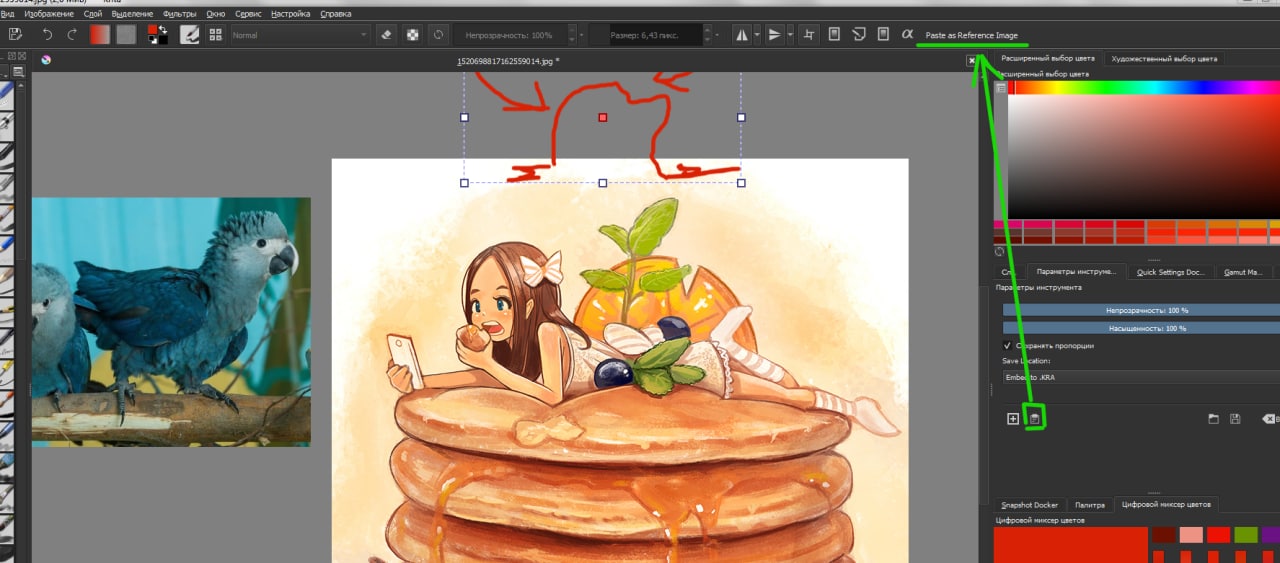
Task: Click the first page-shaped toolbar icon
Action: [x=834, y=34]
